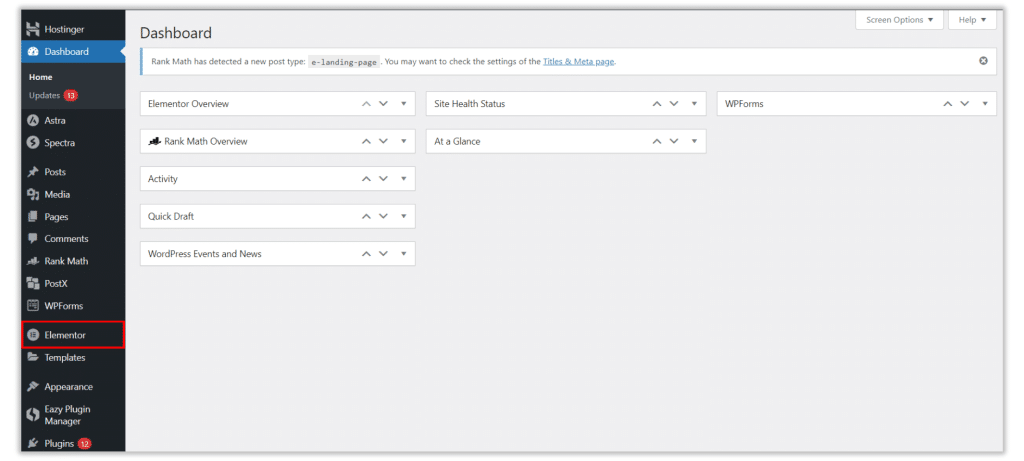Move Rank Math Overview widget down
This screenshot has width=1024, height=461.
click(x=383, y=141)
